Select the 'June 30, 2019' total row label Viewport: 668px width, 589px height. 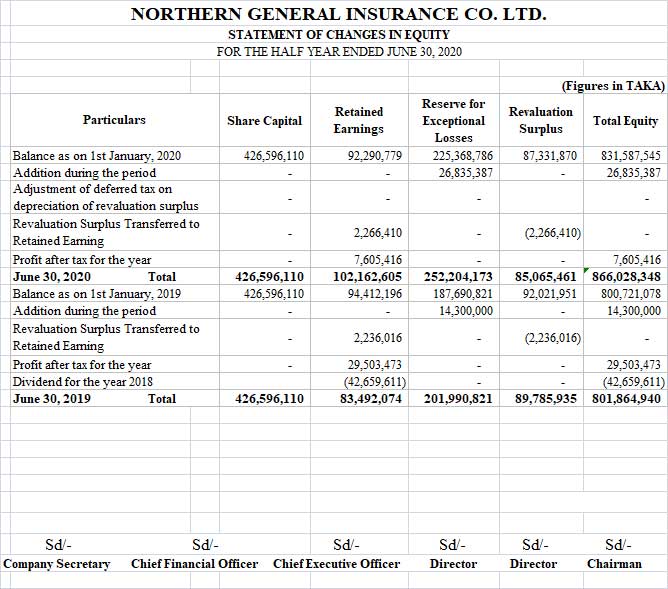[x=52, y=399]
